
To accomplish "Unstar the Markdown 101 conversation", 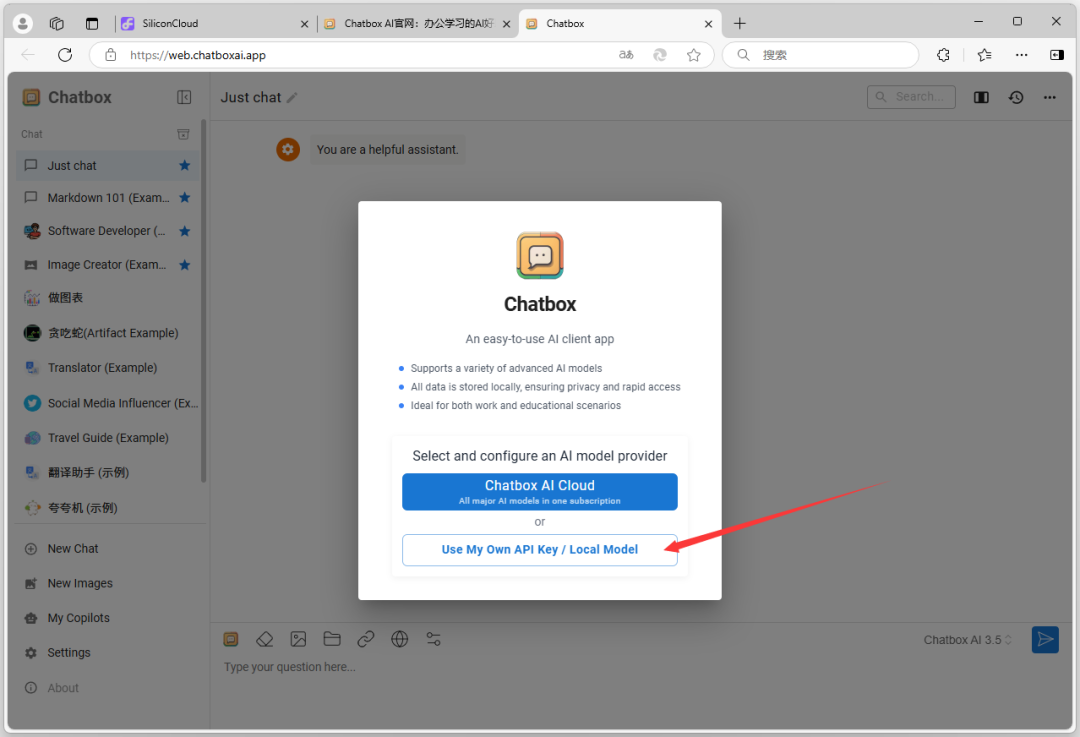I will [x=185, y=198].
